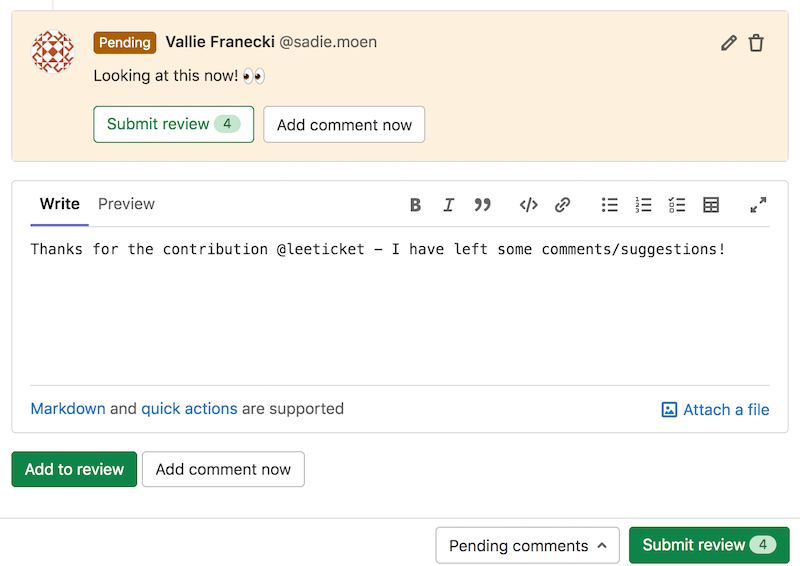Image resolution: width=800 pixels, height=566 pixels.
Task: Add a hyperlink via link icon
Action: coord(562,205)
